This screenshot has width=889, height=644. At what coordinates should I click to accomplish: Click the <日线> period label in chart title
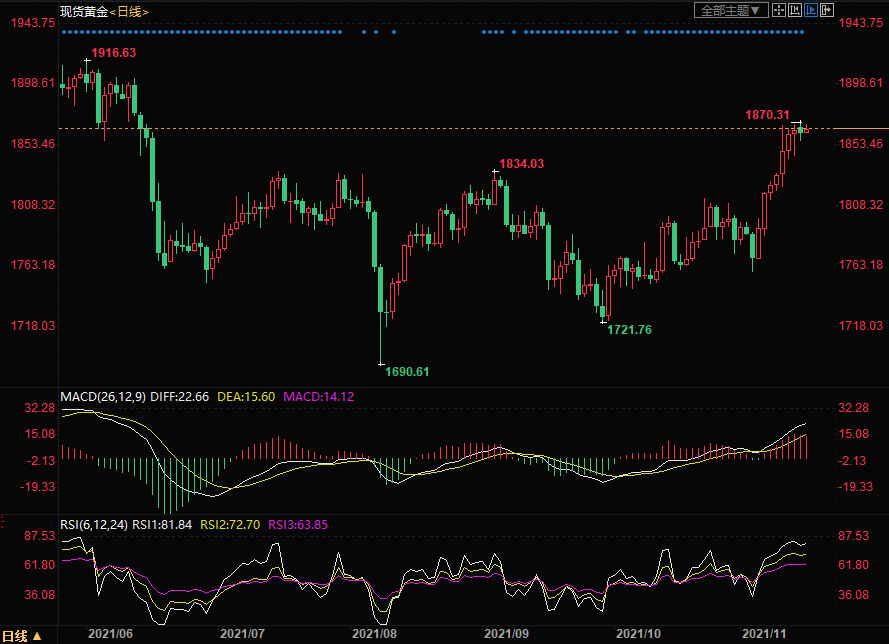pyautogui.click(x=128, y=11)
